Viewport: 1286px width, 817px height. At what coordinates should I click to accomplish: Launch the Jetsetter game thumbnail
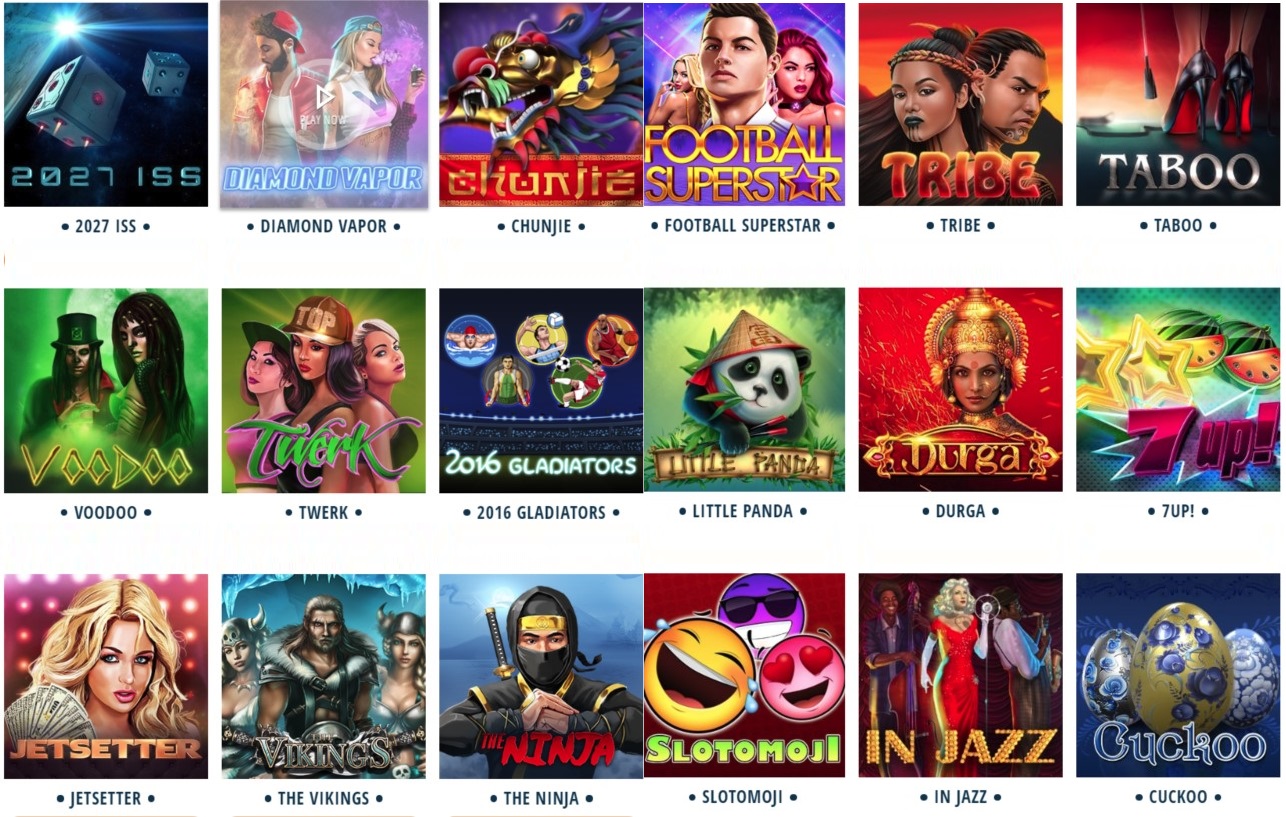coord(106,676)
